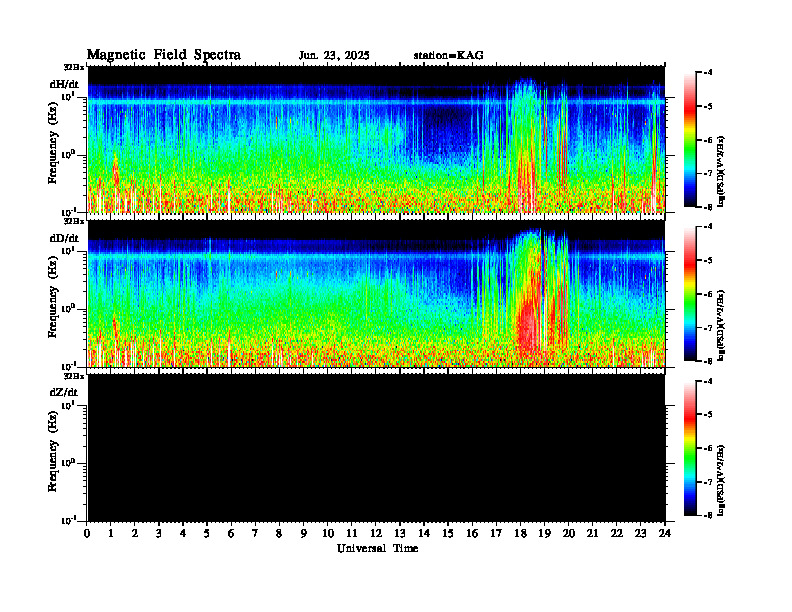
Task: Click the hour 19 tick label
Action: (x=544, y=533)
